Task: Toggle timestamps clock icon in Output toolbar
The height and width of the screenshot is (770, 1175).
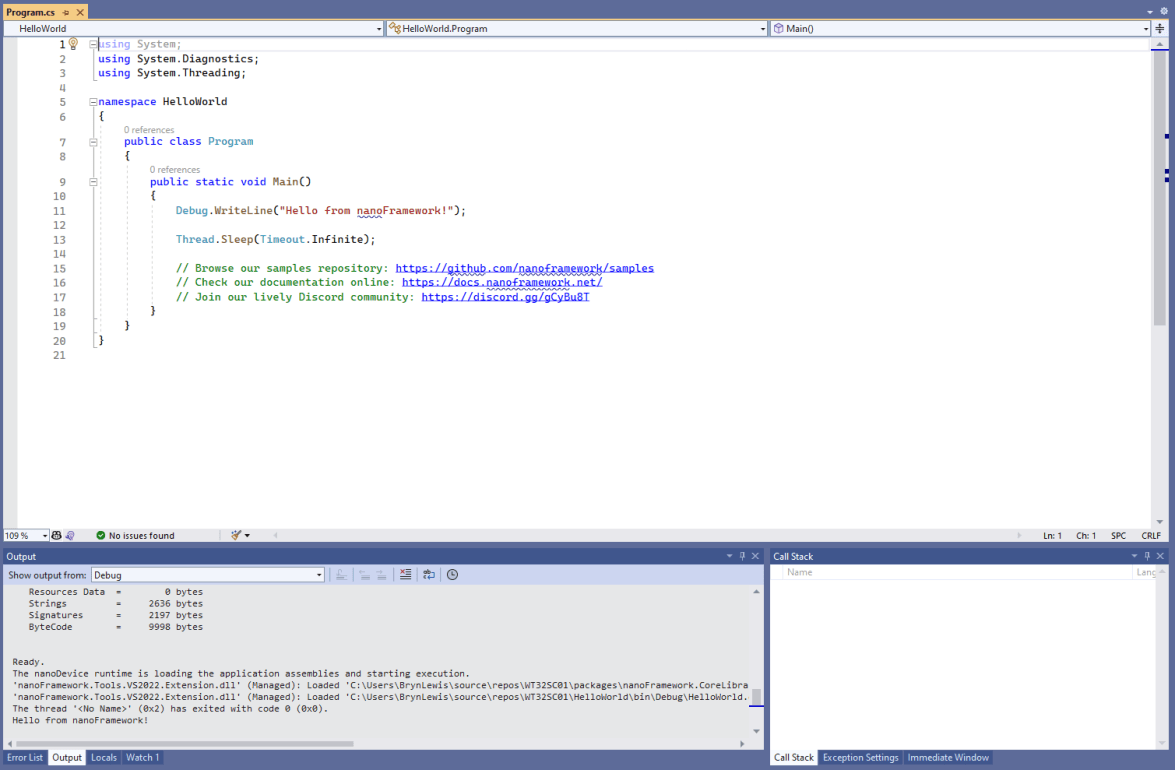Action: 452,575
